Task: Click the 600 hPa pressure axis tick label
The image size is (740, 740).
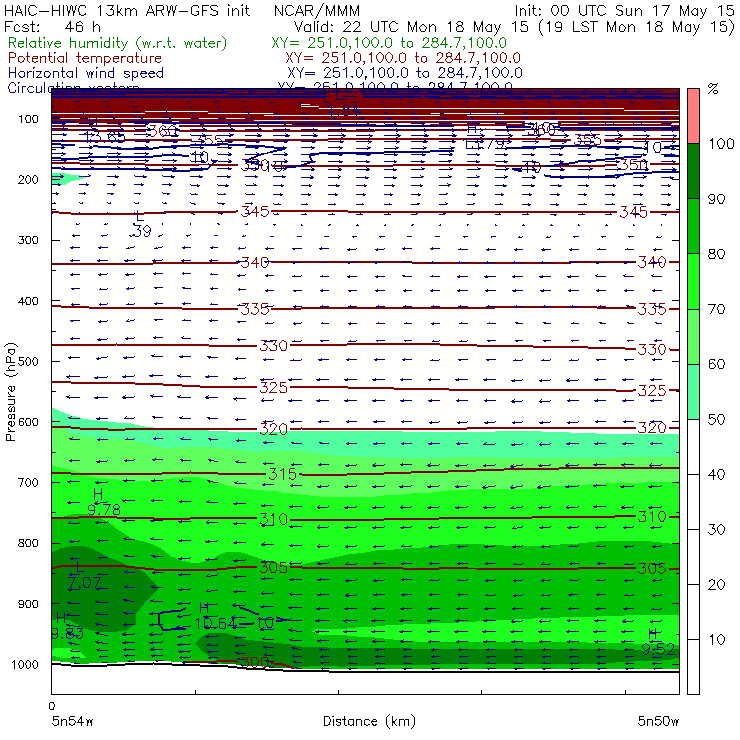Action: (x=28, y=422)
